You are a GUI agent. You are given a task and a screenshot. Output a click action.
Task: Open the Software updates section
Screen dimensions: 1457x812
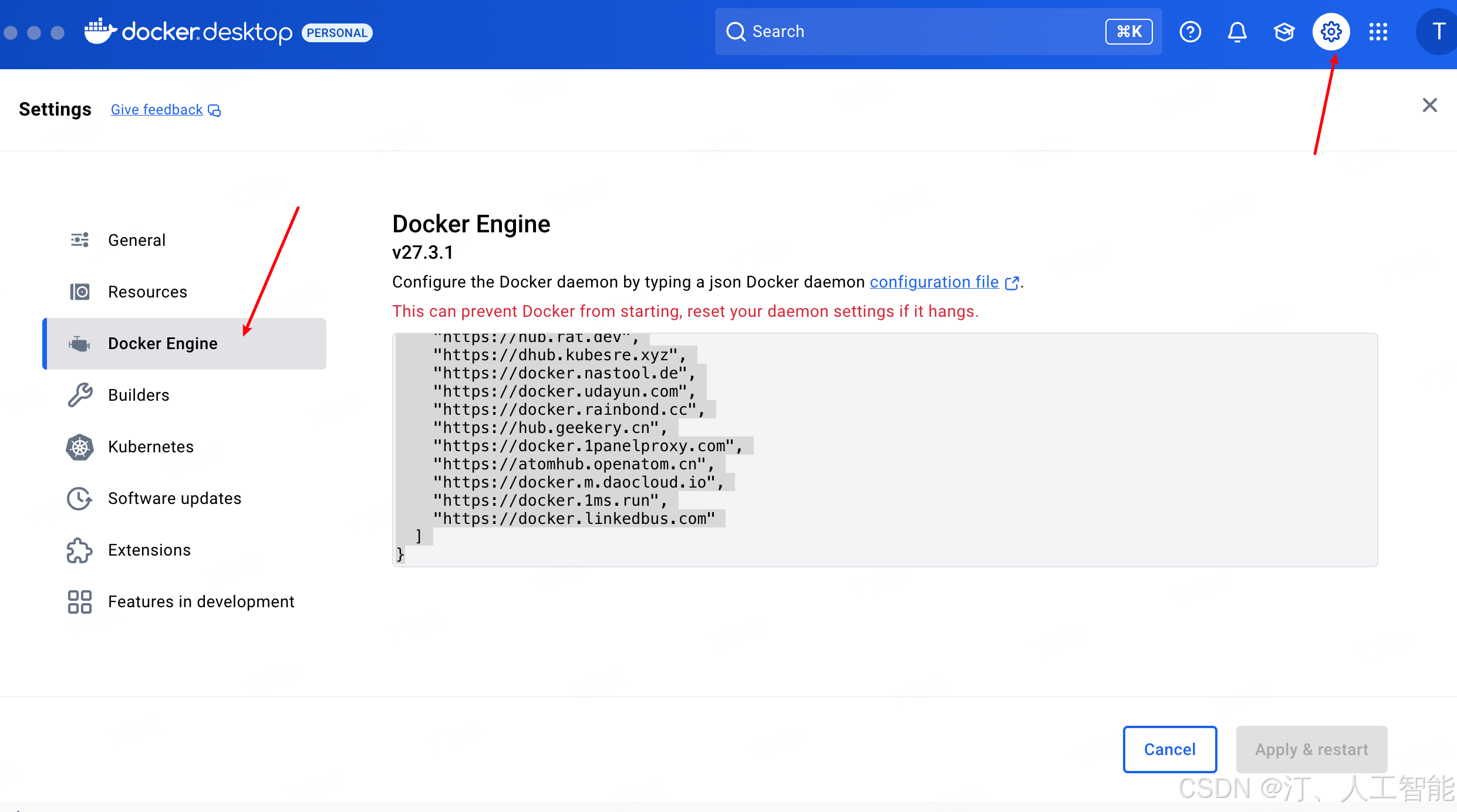pos(174,499)
